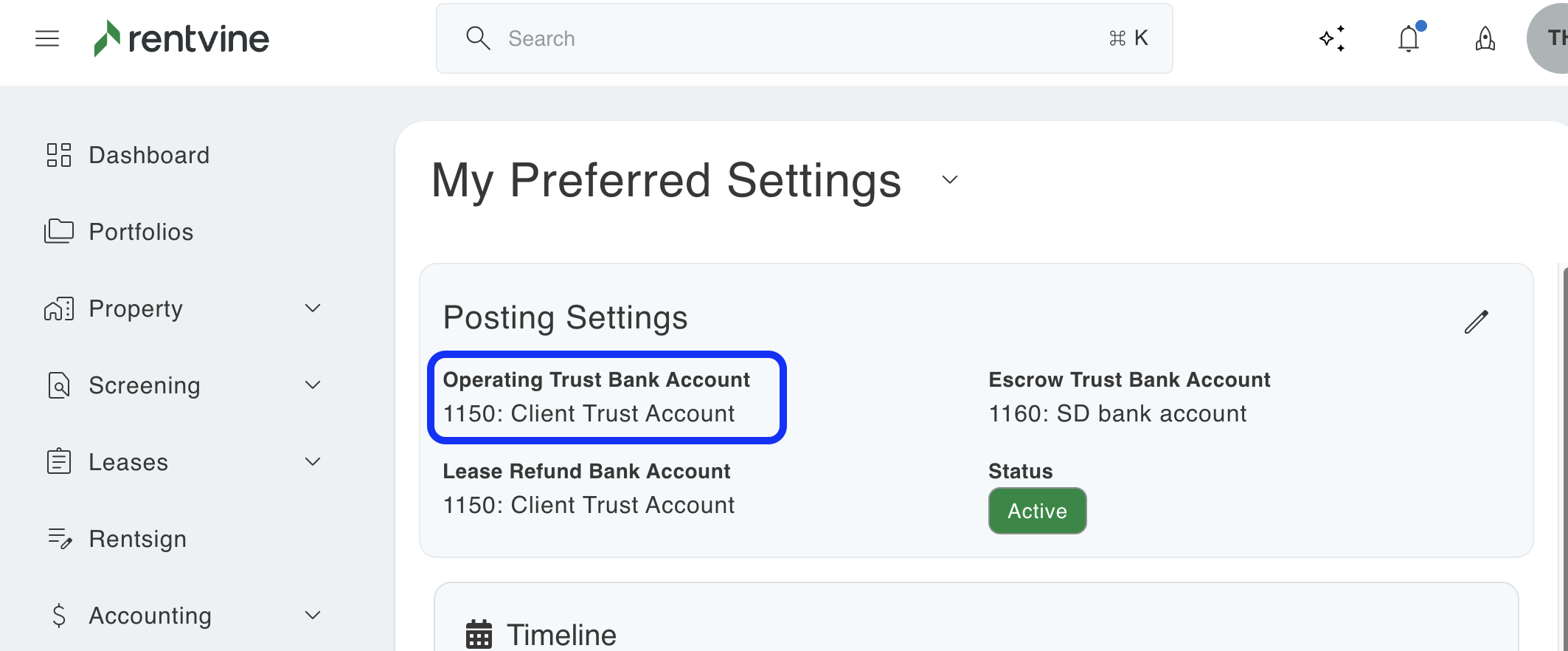1568x651 pixels.
Task: Open the My Preferred Settings dropdown
Action: pos(950,180)
